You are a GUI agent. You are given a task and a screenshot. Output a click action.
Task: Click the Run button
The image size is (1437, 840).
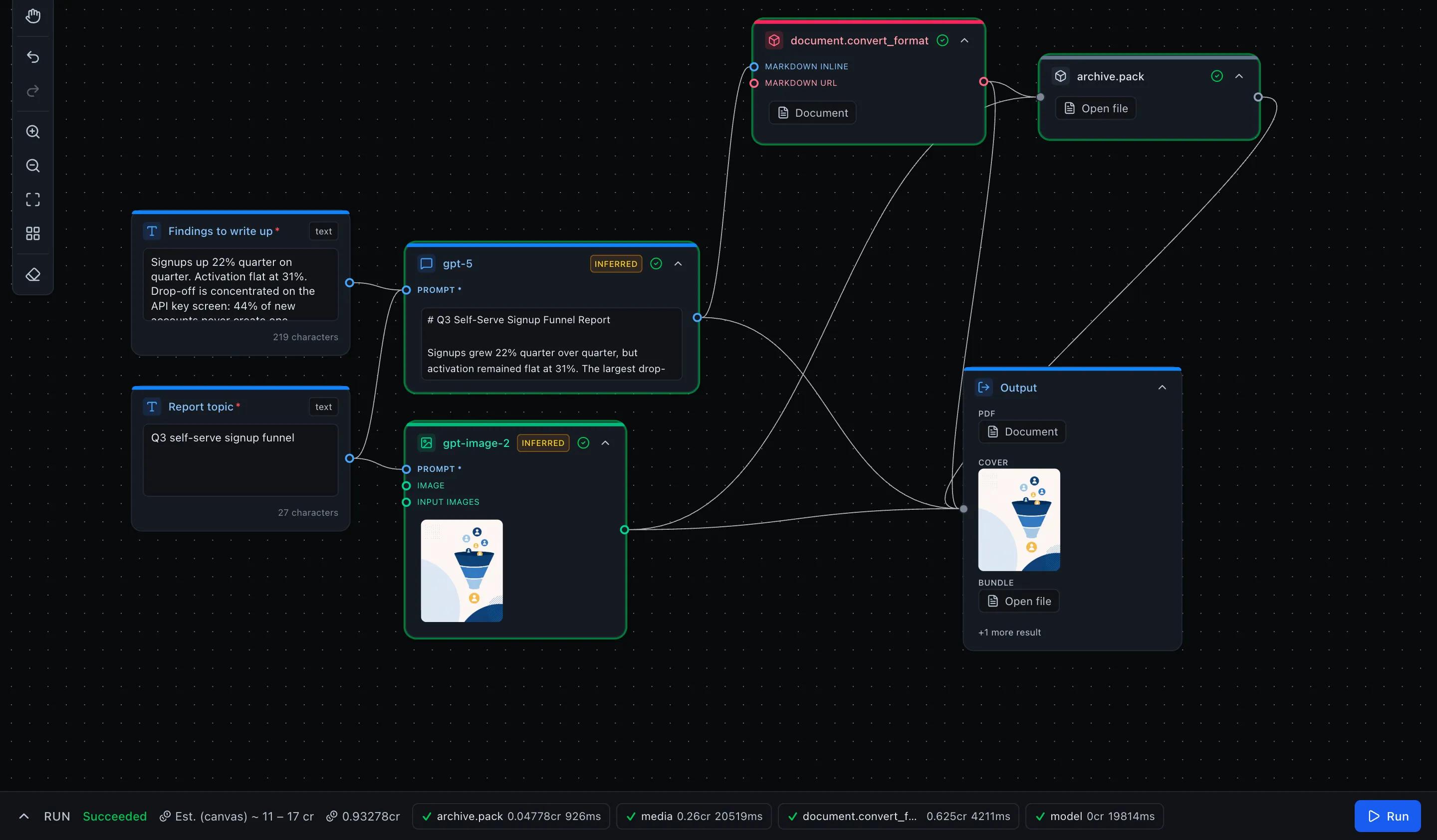[1388, 816]
